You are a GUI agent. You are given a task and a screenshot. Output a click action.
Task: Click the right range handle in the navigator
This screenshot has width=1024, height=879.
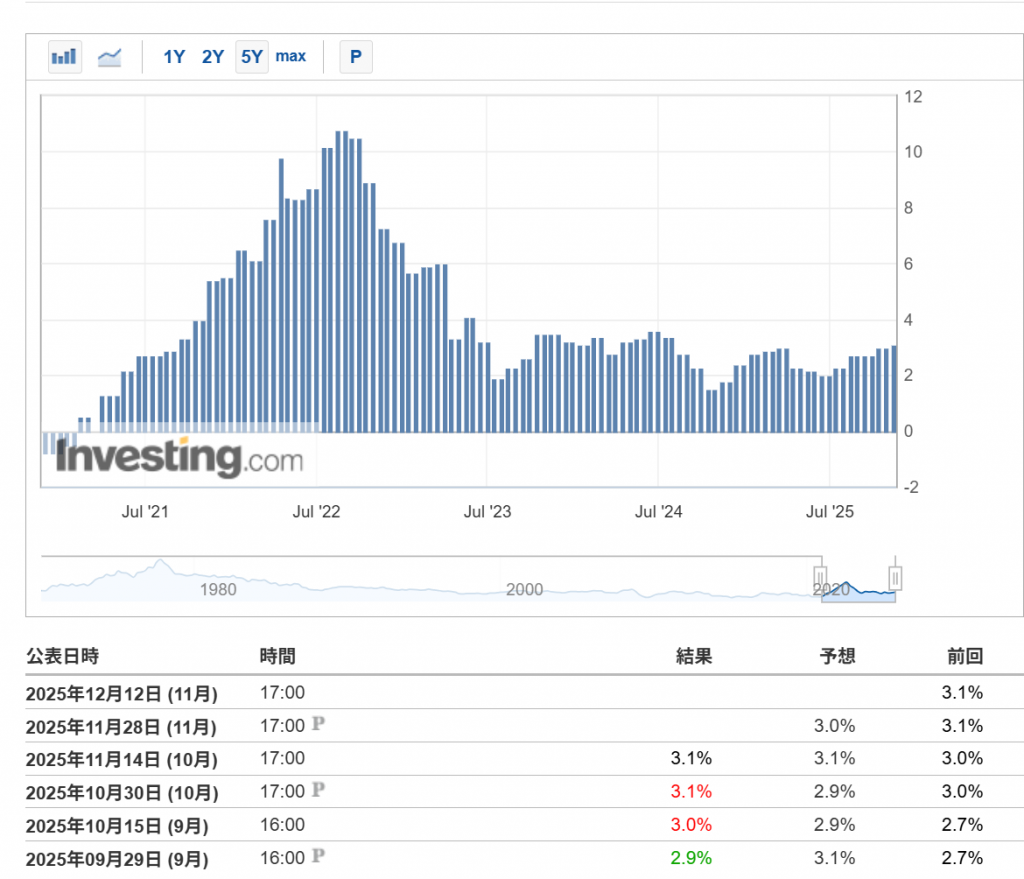[896, 579]
